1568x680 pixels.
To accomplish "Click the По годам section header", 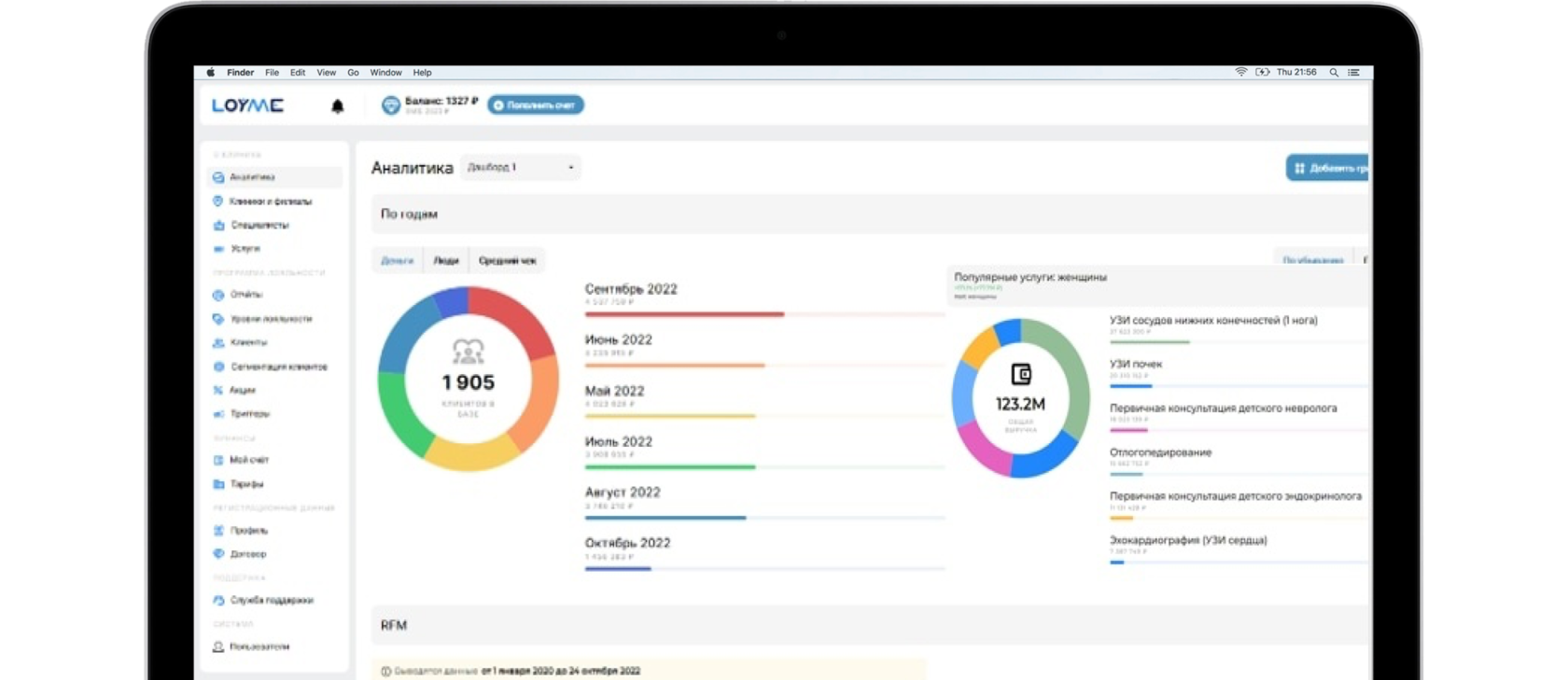I will (870, 215).
